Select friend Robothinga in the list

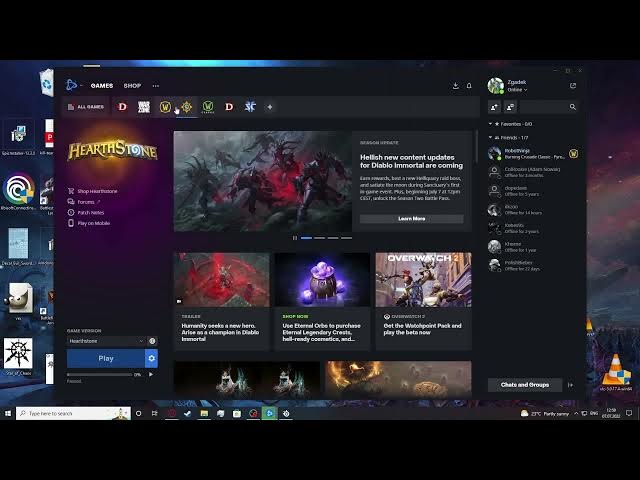533,154
